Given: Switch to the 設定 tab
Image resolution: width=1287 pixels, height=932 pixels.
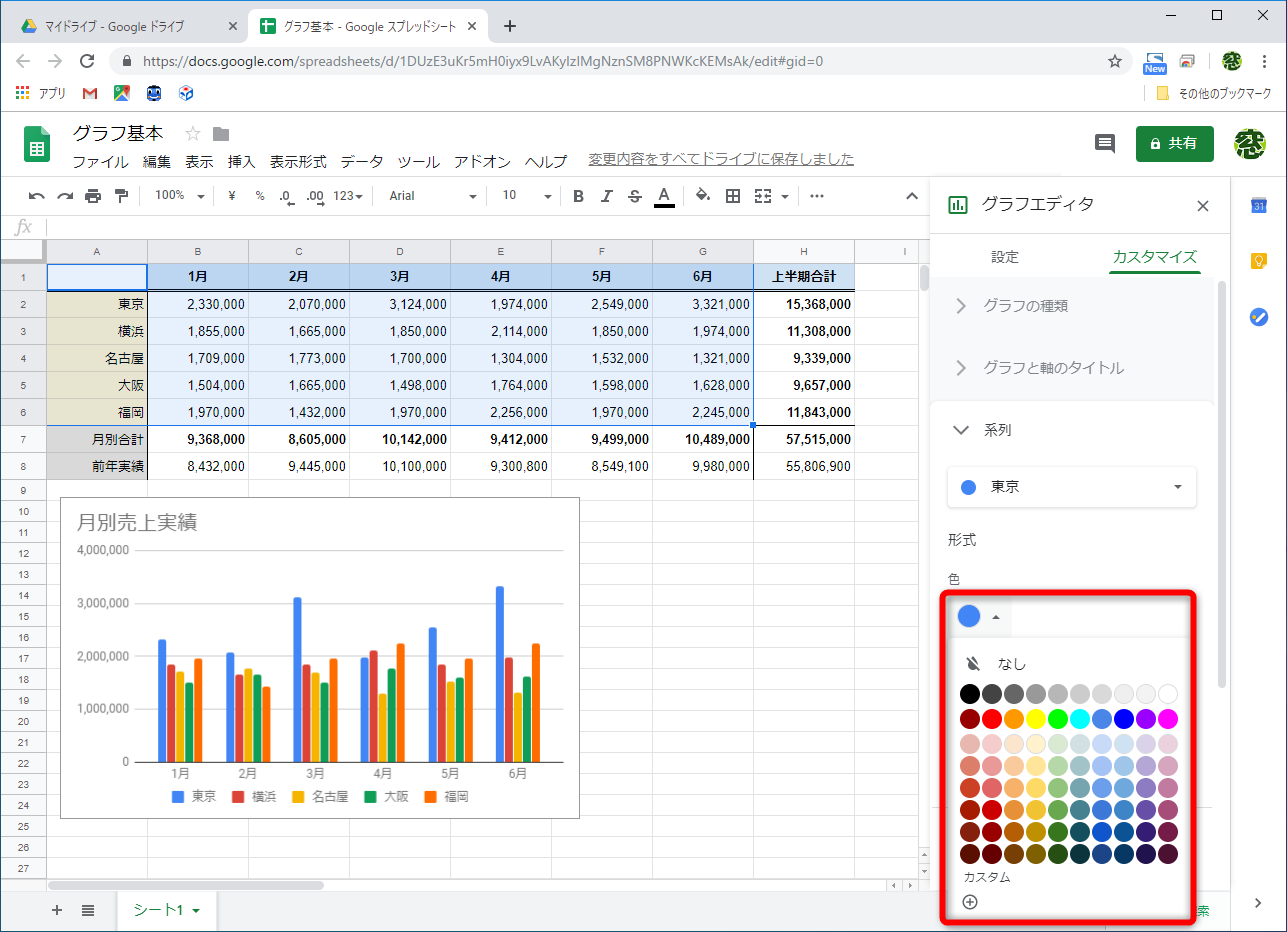Looking at the screenshot, I should point(1005,257).
